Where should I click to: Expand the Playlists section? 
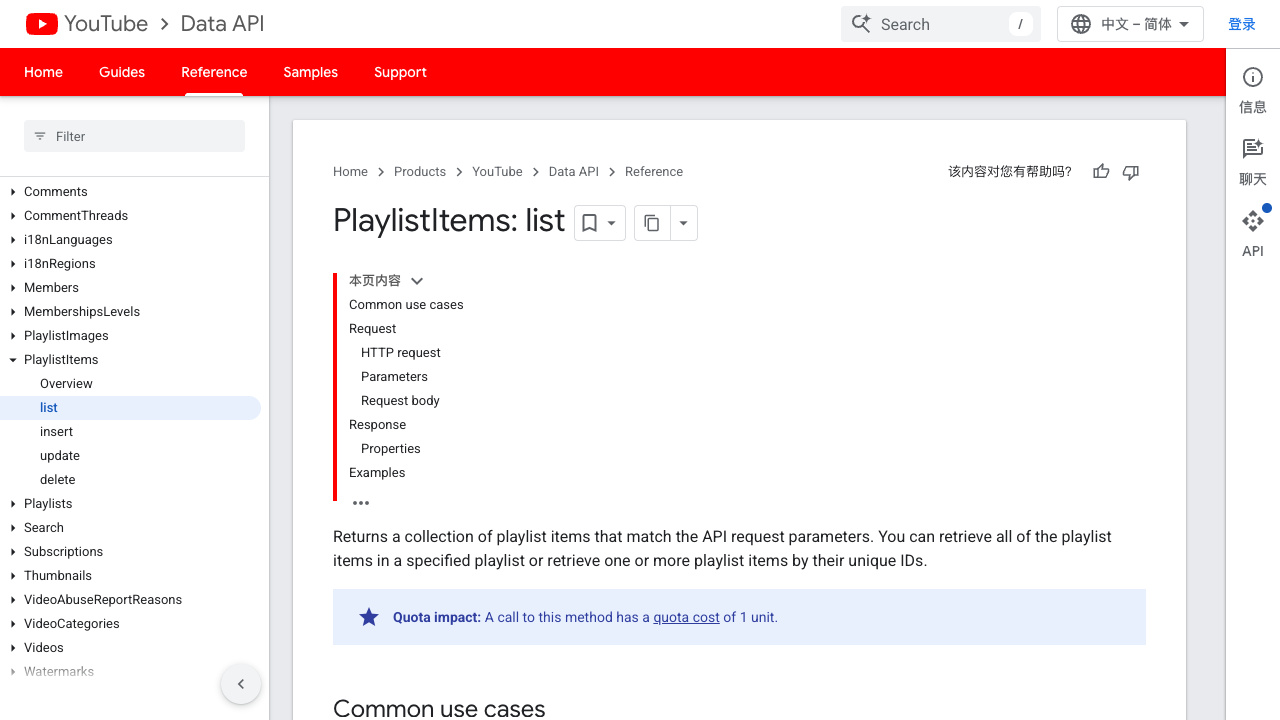(13, 504)
